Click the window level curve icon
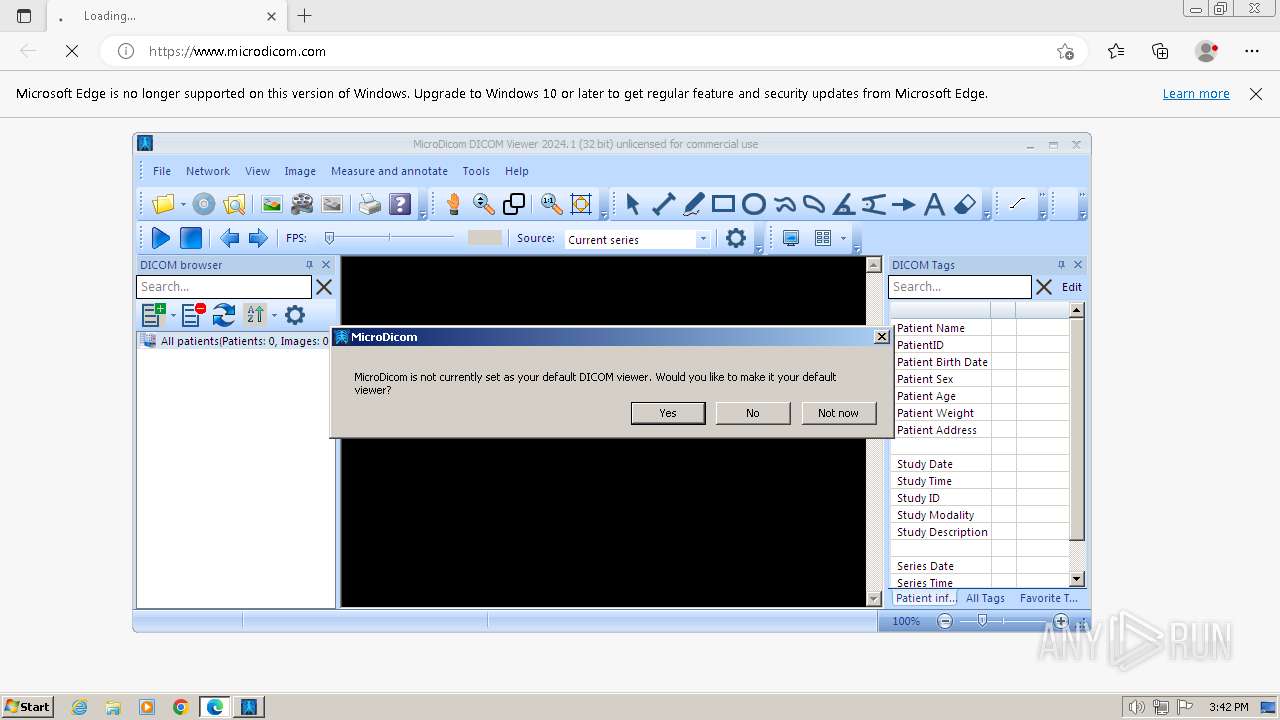Image resolution: width=1280 pixels, height=720 pixels. pyautogui.click(x=1018, y=203)
